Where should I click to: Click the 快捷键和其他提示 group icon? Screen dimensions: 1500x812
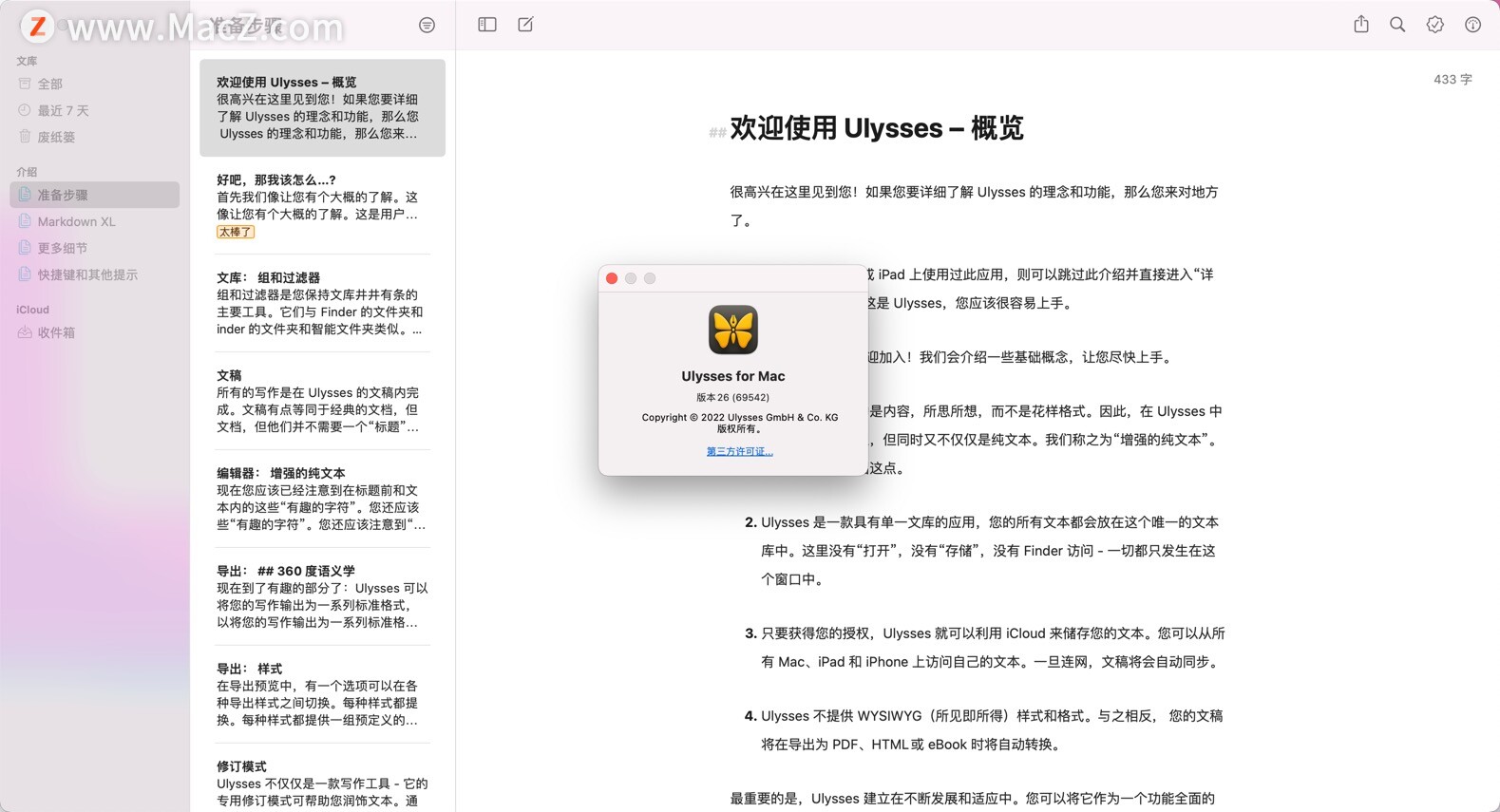pos(25,274)
